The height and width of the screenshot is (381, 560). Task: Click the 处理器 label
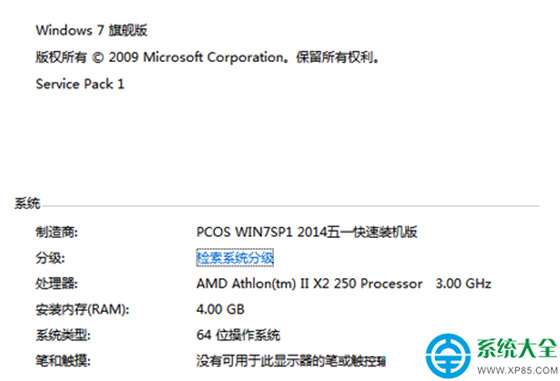pos(56,284)
